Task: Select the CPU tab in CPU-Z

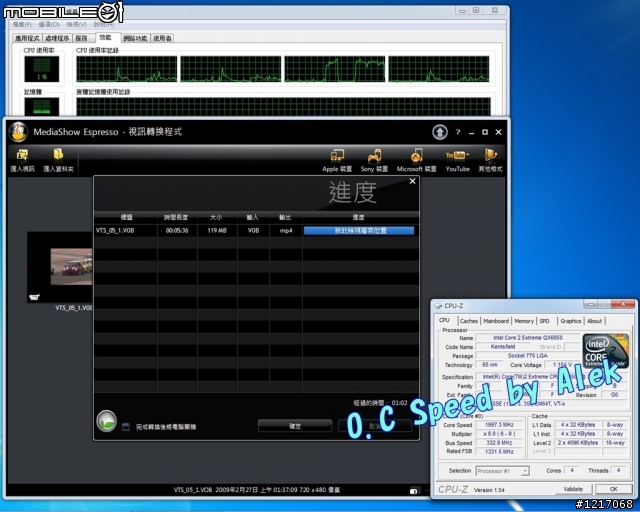Action: click(444, 320)
